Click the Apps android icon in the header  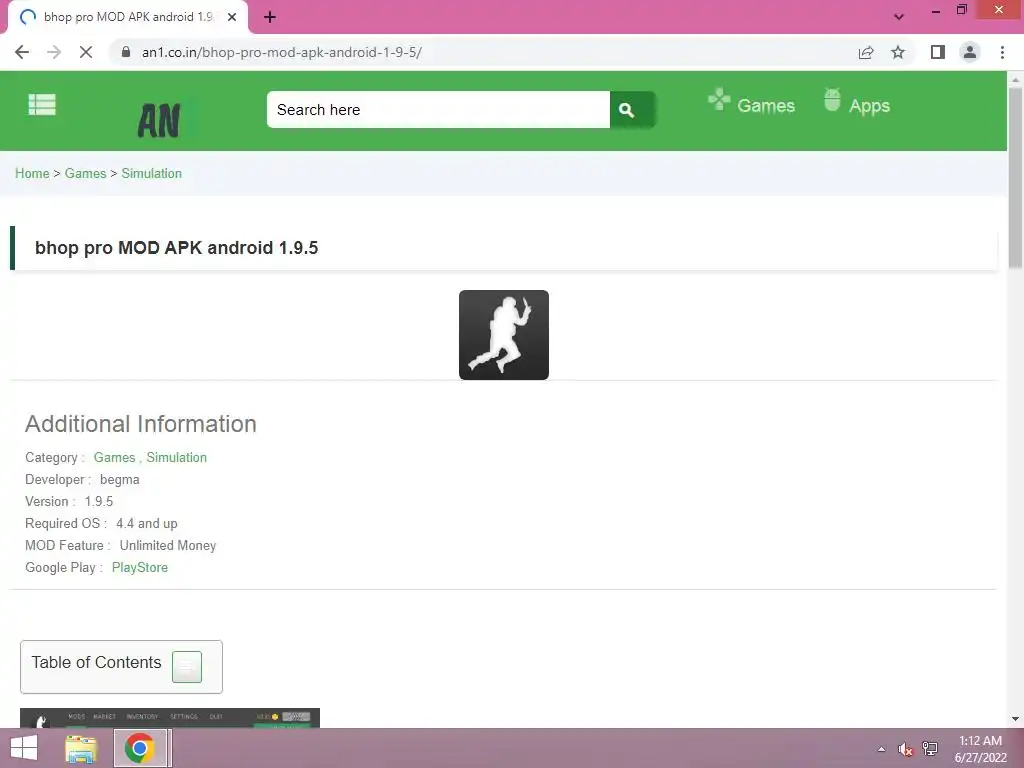[x=832, y=100]
